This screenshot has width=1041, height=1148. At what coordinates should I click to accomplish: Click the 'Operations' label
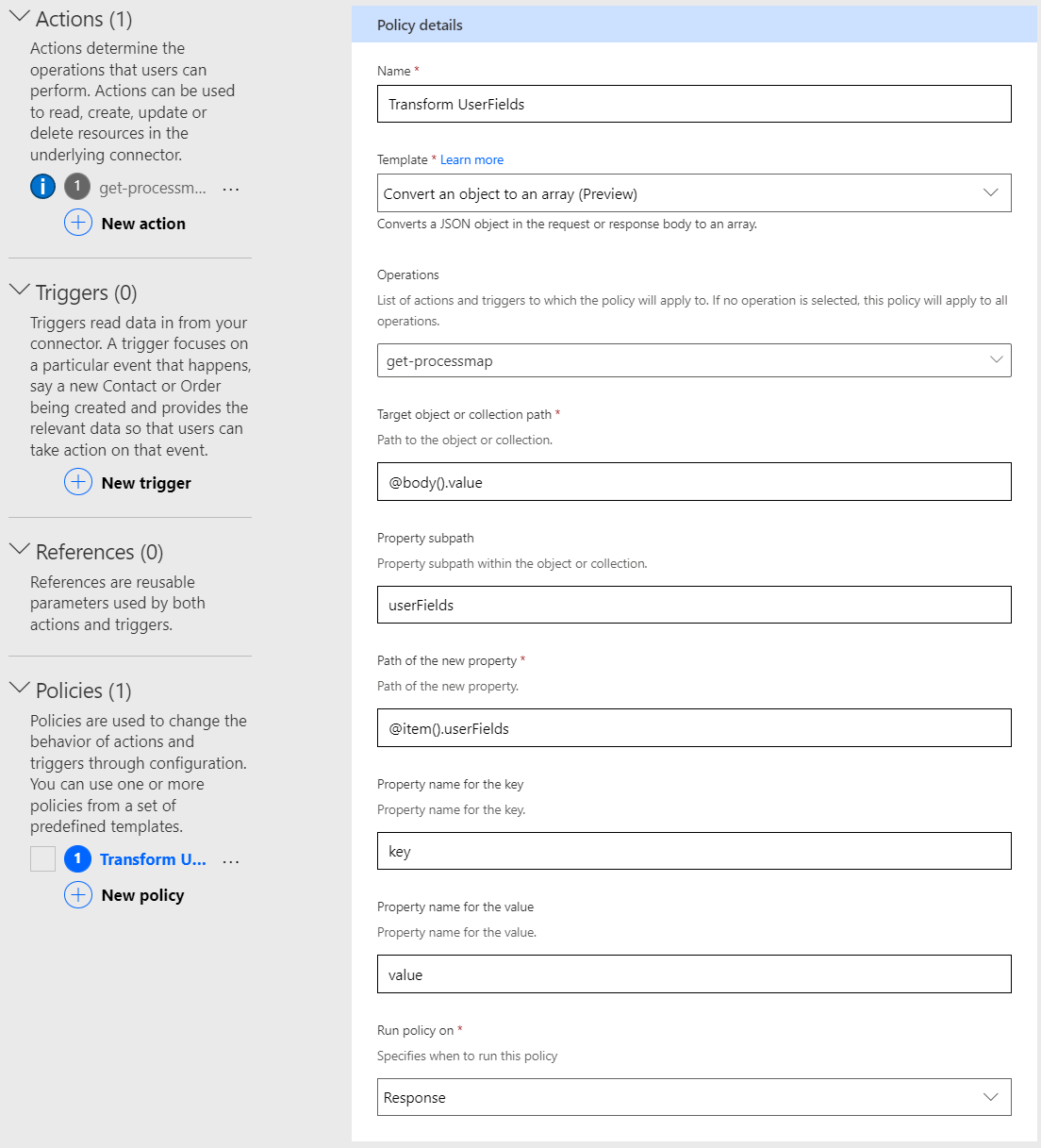408,275
